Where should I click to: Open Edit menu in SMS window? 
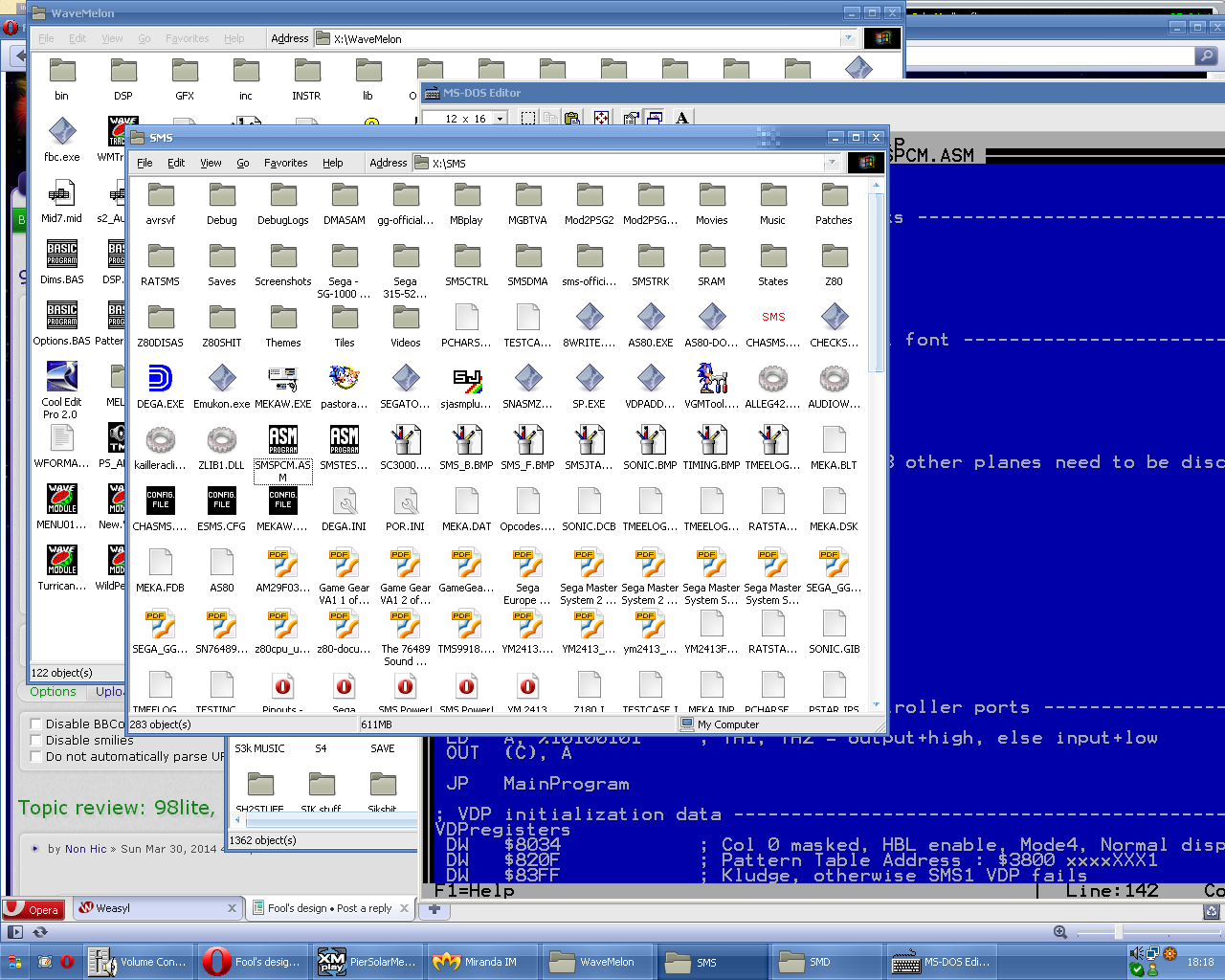[x=176, y=163]
